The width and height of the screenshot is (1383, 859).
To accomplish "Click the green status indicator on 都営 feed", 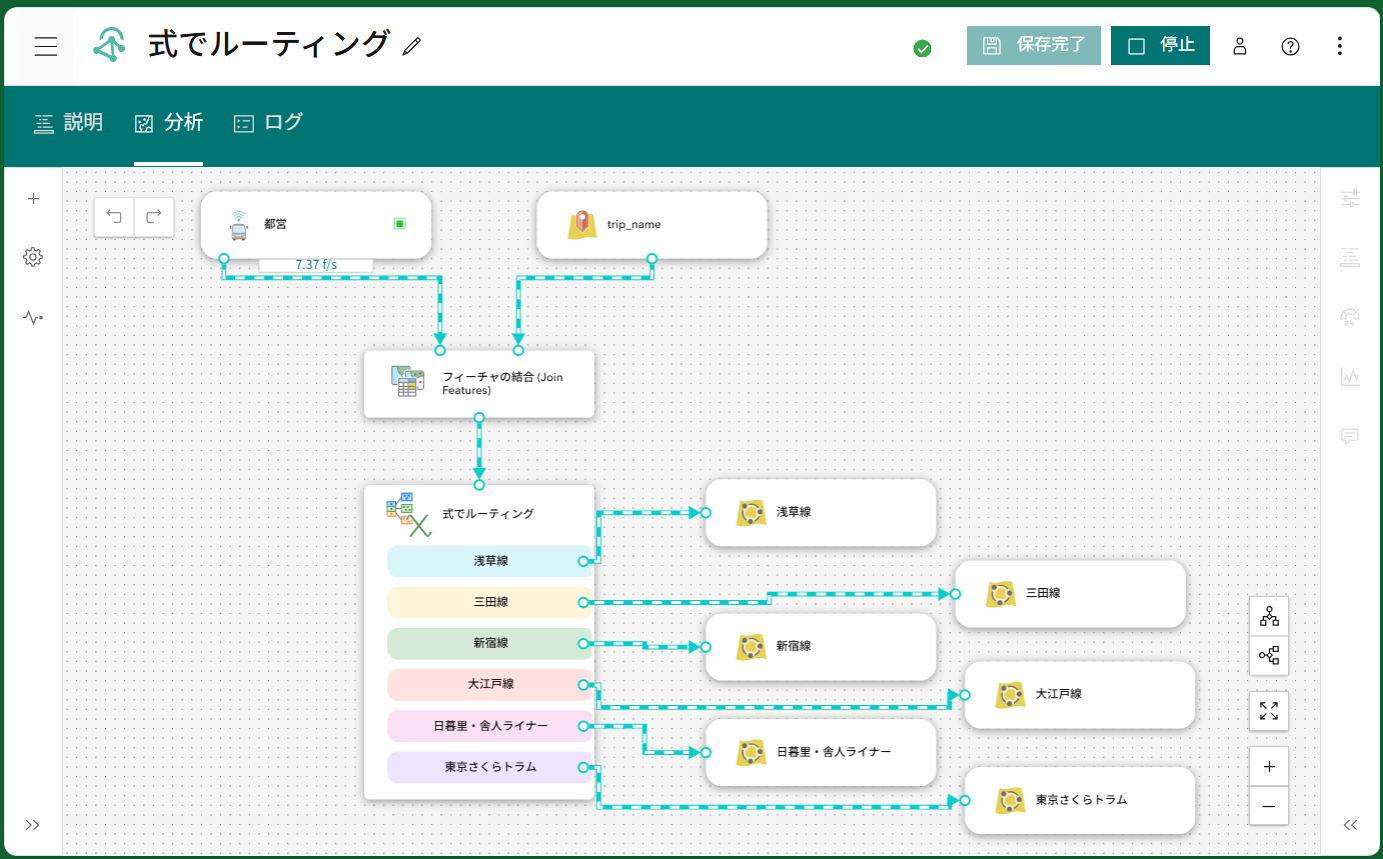I will pos(399,224).
